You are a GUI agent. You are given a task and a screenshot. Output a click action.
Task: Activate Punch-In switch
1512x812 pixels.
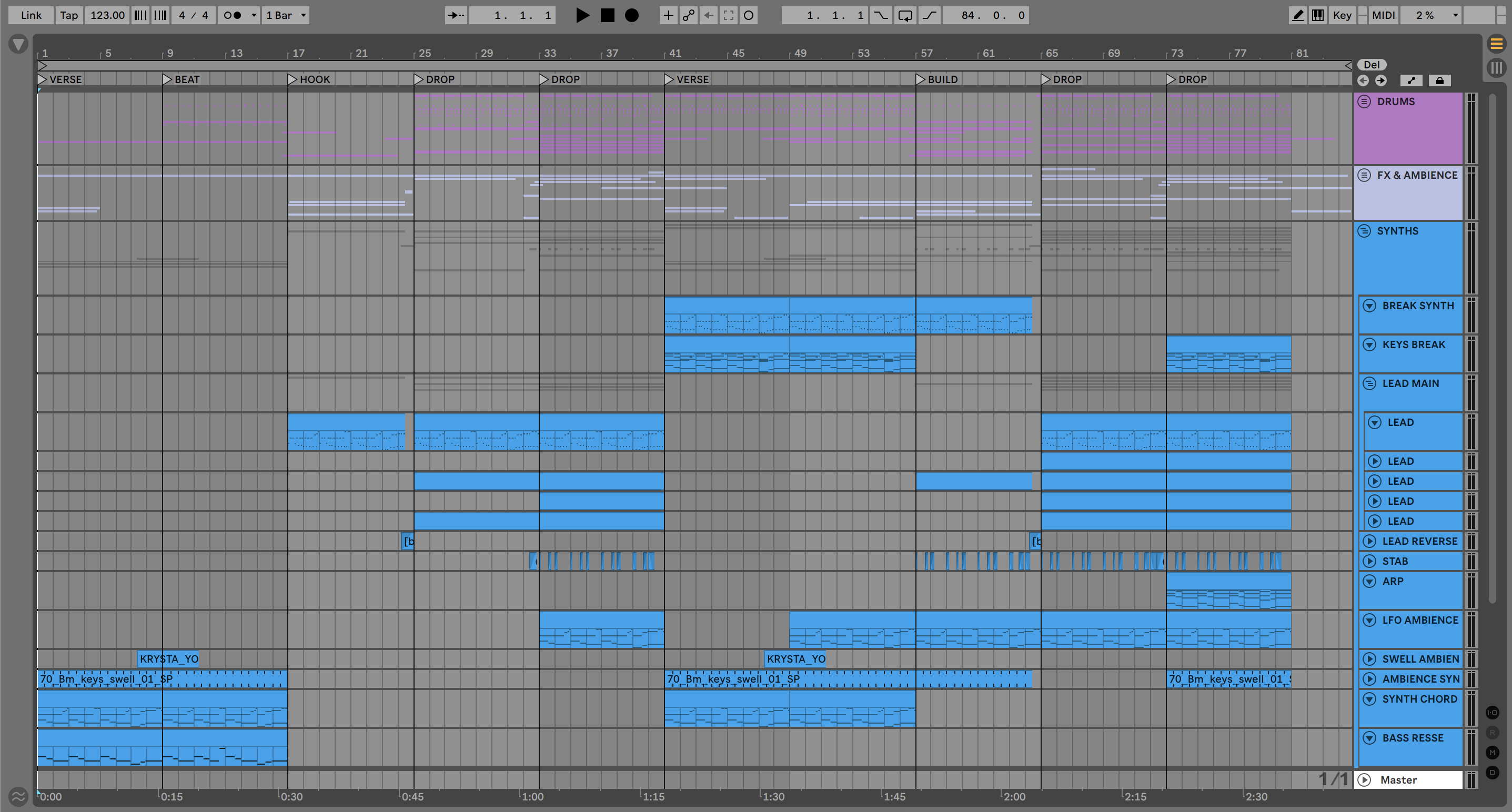[881, 15]
